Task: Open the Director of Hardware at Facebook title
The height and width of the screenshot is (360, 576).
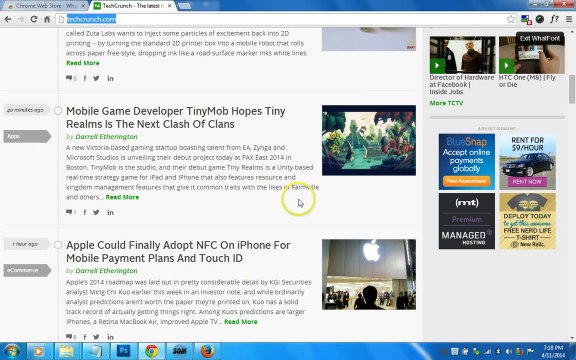Action: pos(462,84)
